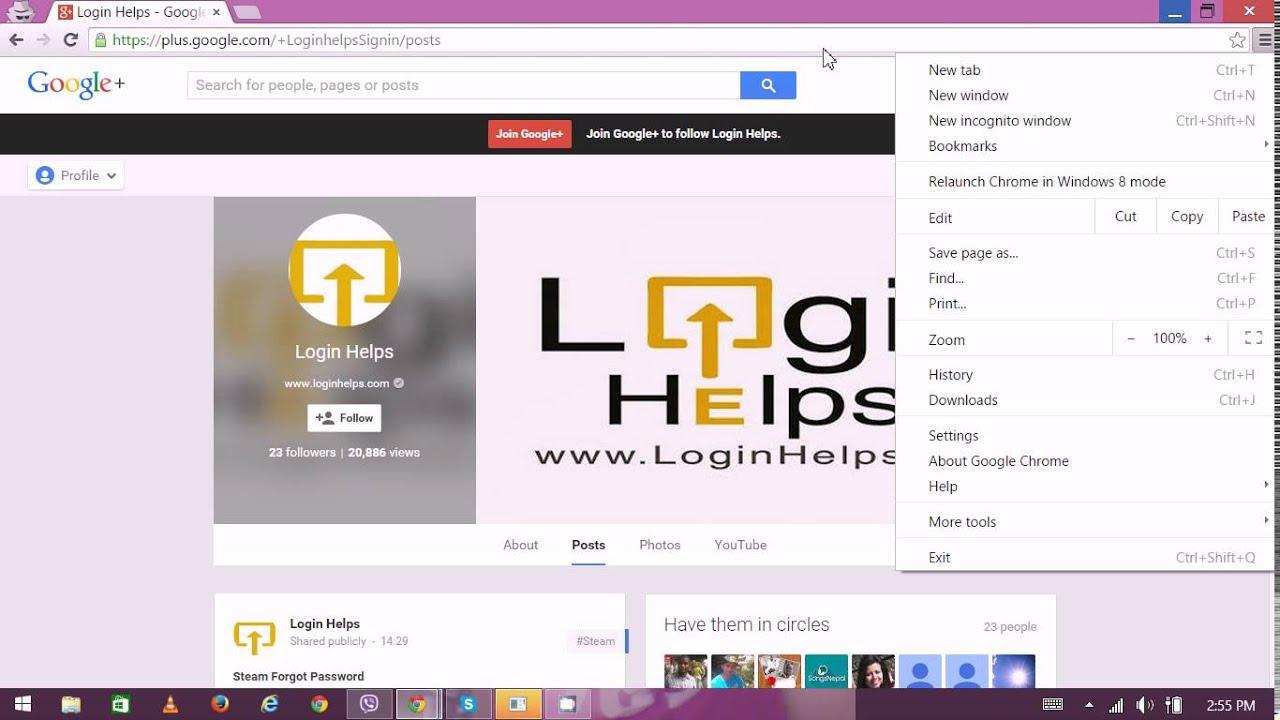Open Settings from the Chrome menu
This screenshot has height=720, width=1280.
[x=1085, y=436]
